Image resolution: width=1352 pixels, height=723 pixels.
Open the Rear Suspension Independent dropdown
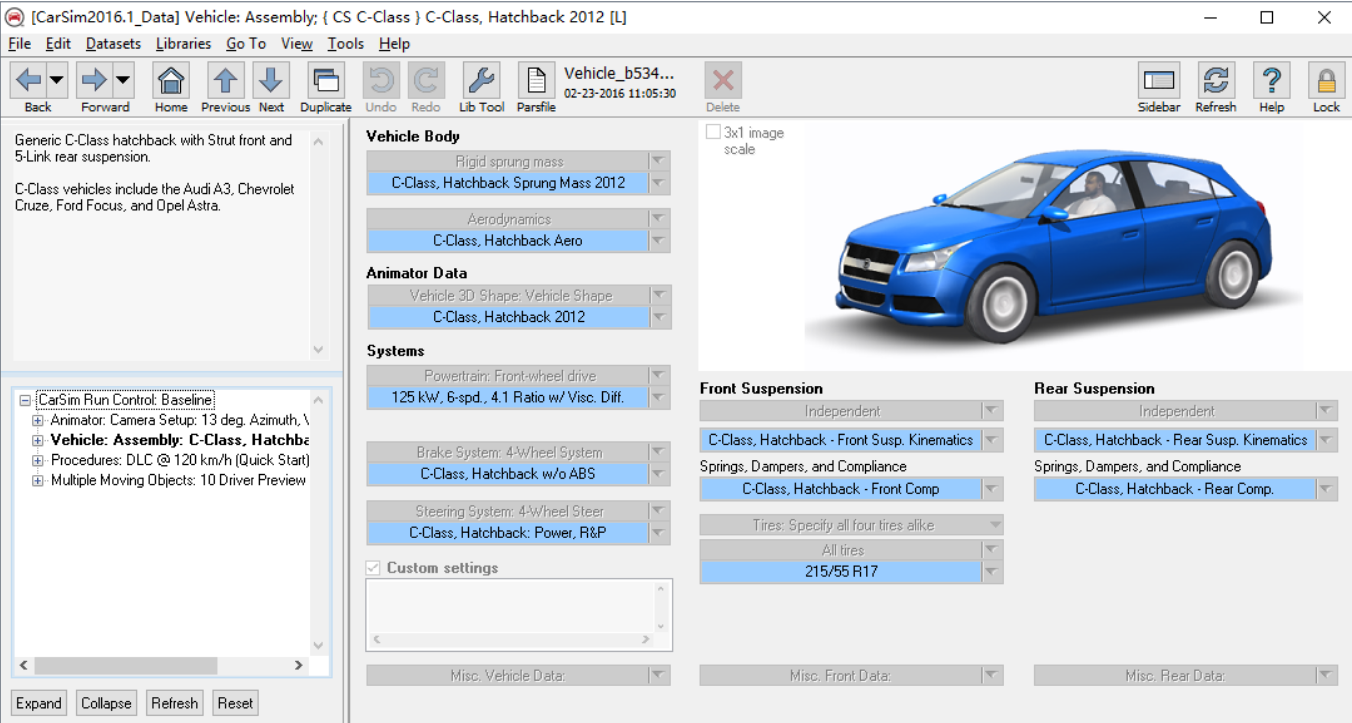[x=1326, y=411]
